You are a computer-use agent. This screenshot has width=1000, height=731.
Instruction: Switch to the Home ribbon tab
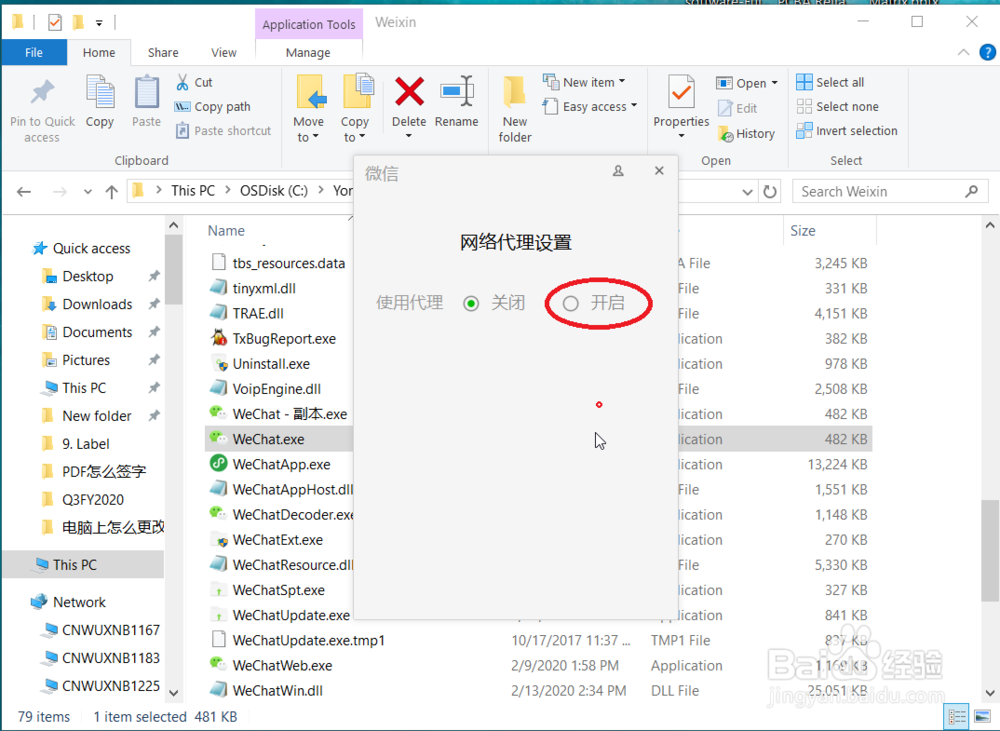[x=99, y=52]
